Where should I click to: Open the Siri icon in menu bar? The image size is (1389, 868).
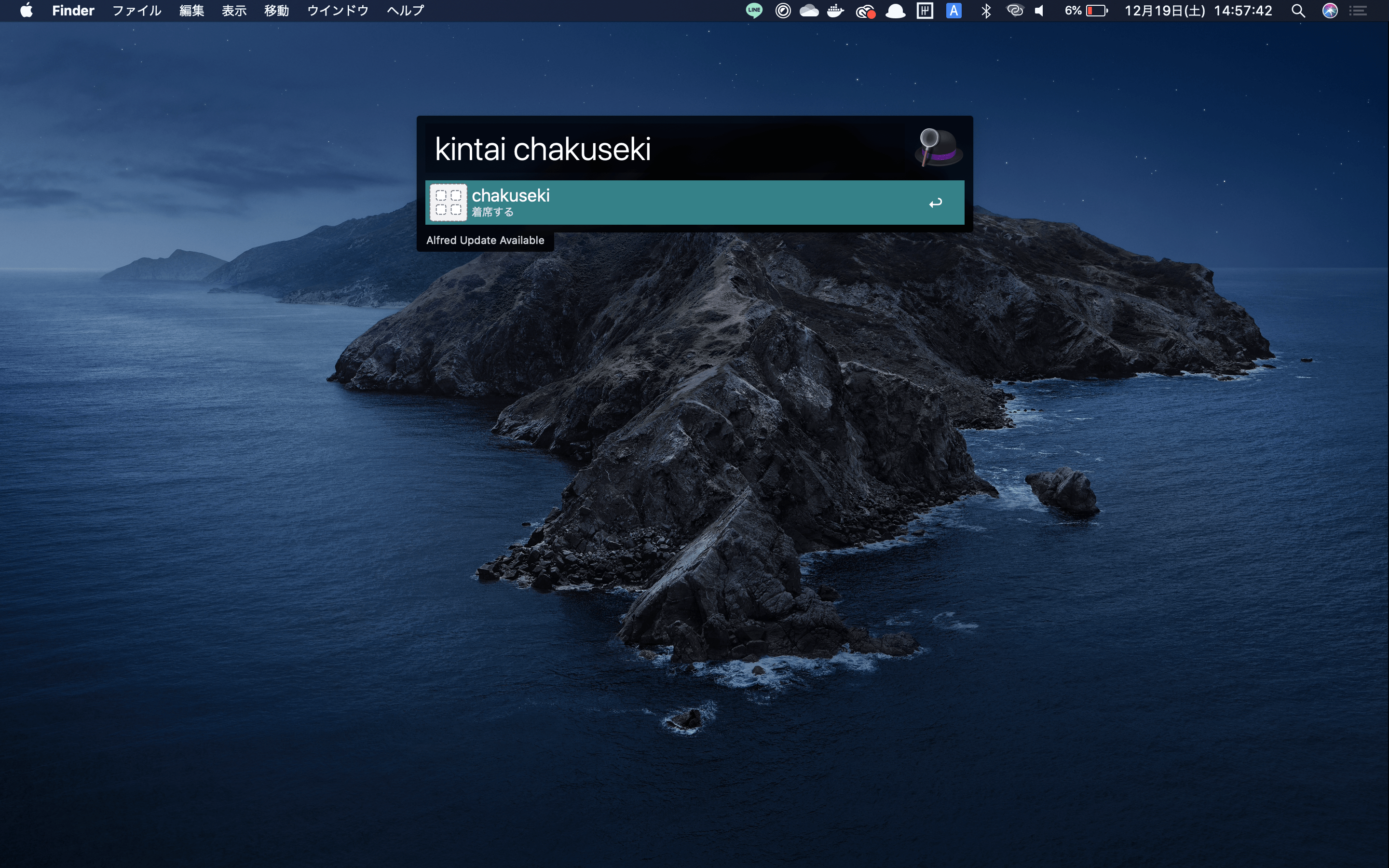pyautogui.click(x=1330, y=10)
